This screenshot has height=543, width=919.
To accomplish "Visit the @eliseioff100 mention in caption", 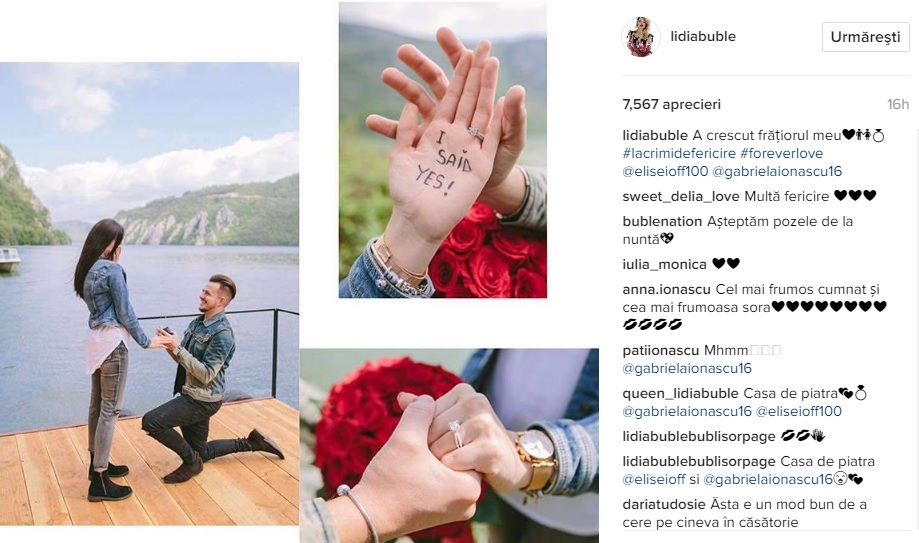I will pyautogui.click(x=665, y=172).
